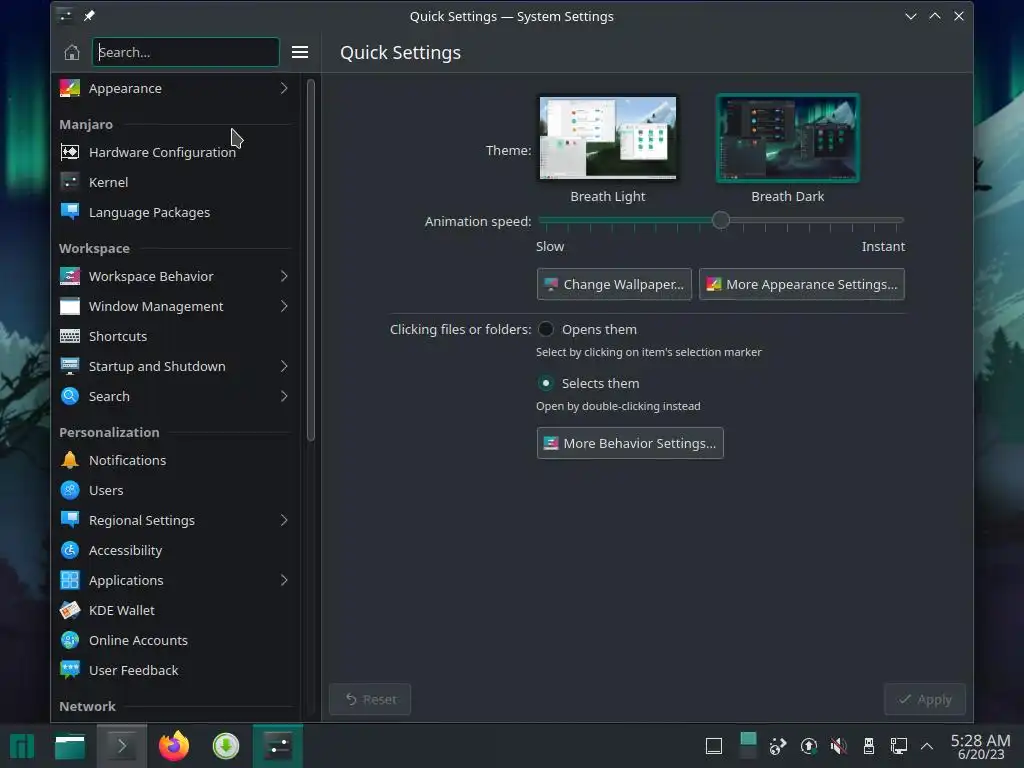The height and width of the screenshot is (768, 1024).
Task: Click the KDE Wallet icon
Action: 70,611
